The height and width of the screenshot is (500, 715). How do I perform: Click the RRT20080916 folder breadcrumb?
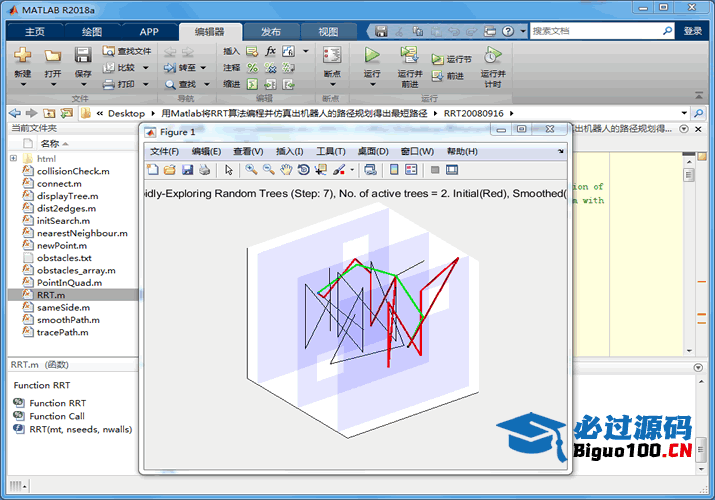(473, 113)
